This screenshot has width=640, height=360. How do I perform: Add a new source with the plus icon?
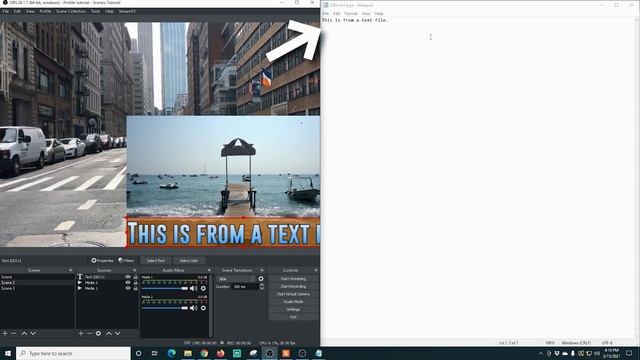coord(81,333)
